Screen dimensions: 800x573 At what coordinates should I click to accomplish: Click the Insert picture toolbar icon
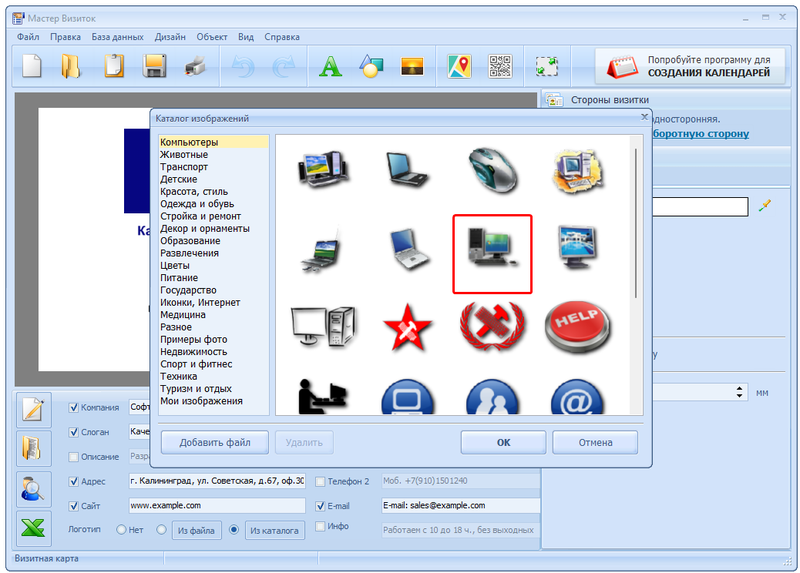(412, 67)
